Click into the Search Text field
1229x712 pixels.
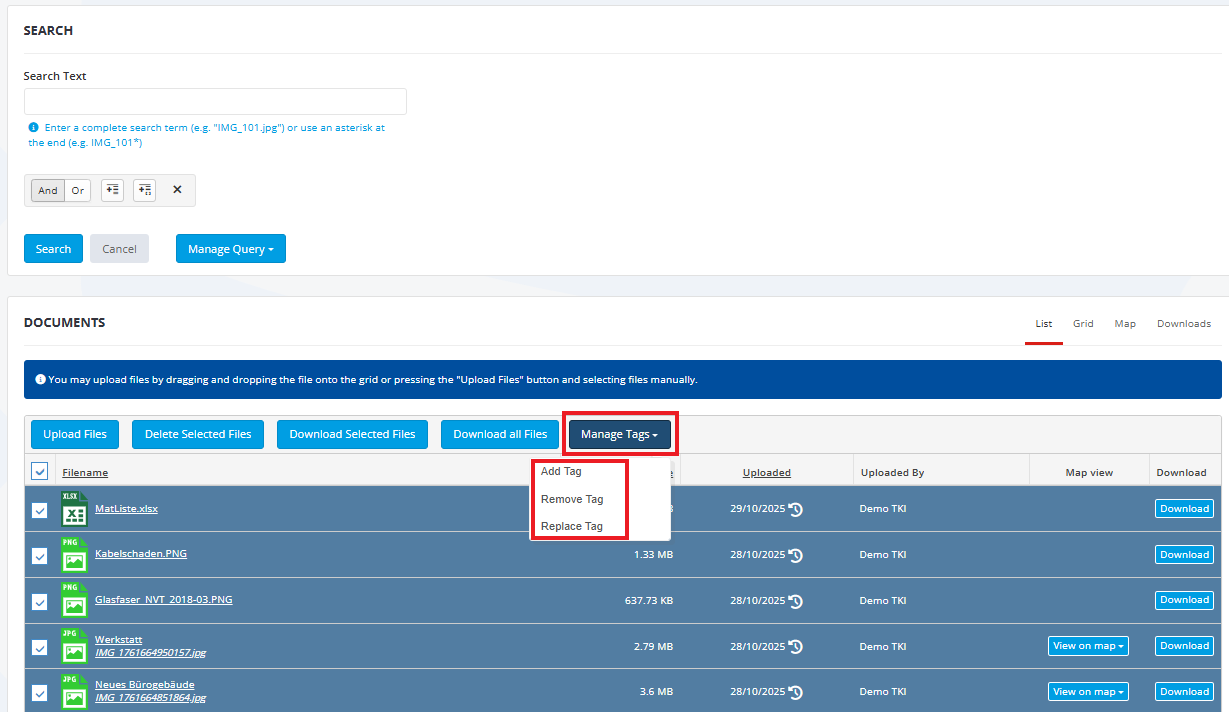[x=215, y=102]
